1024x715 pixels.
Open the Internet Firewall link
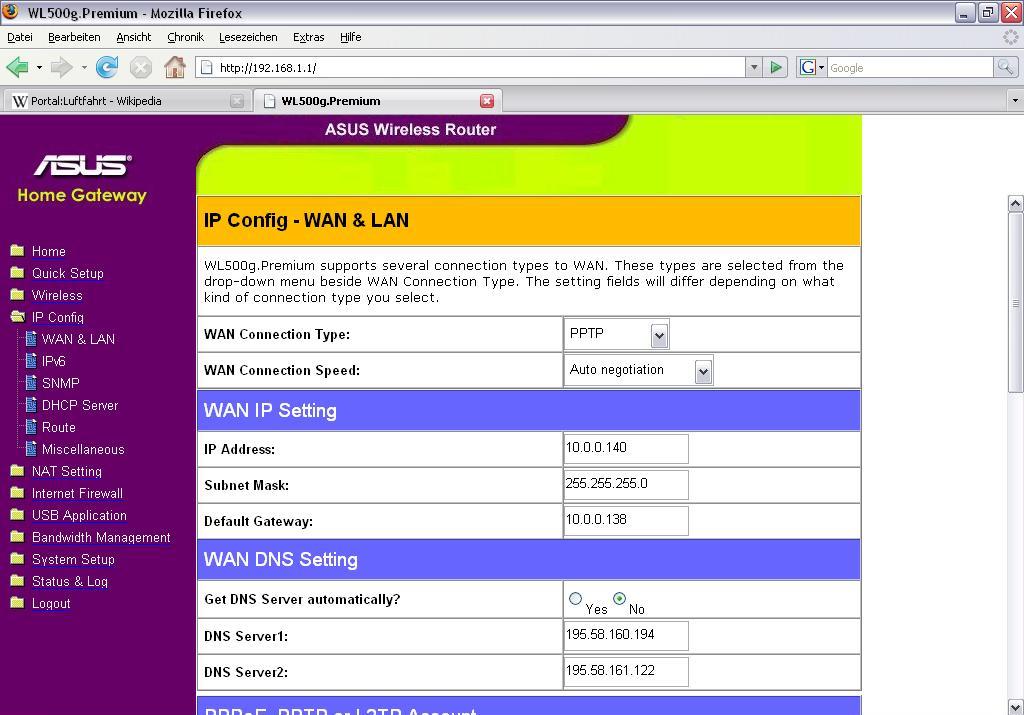tap(77, 493)
